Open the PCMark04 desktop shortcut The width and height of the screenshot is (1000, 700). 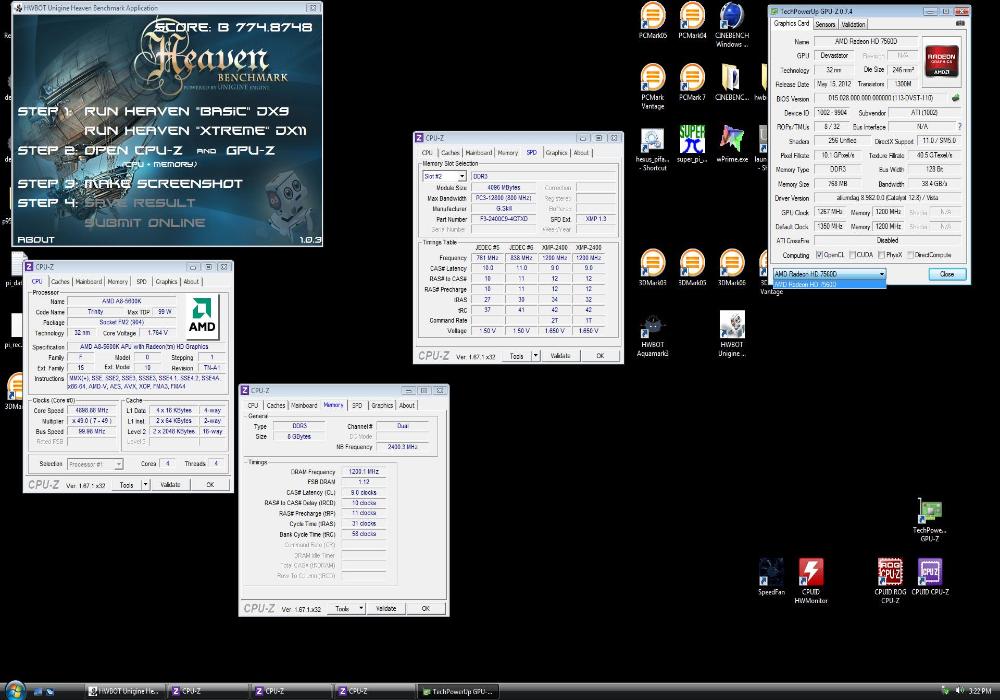click(693, 21)
